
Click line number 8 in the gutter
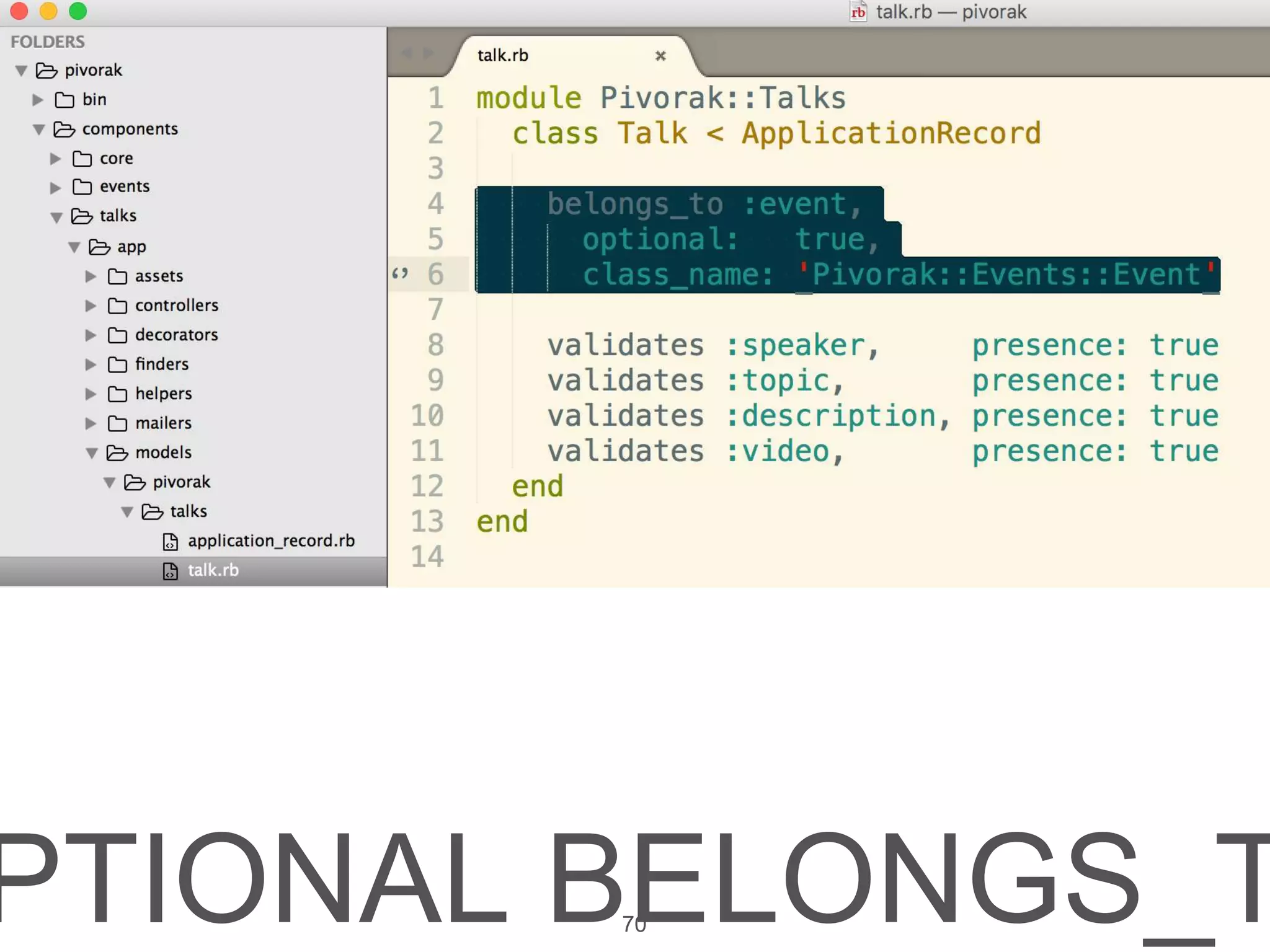coord(436,345)
